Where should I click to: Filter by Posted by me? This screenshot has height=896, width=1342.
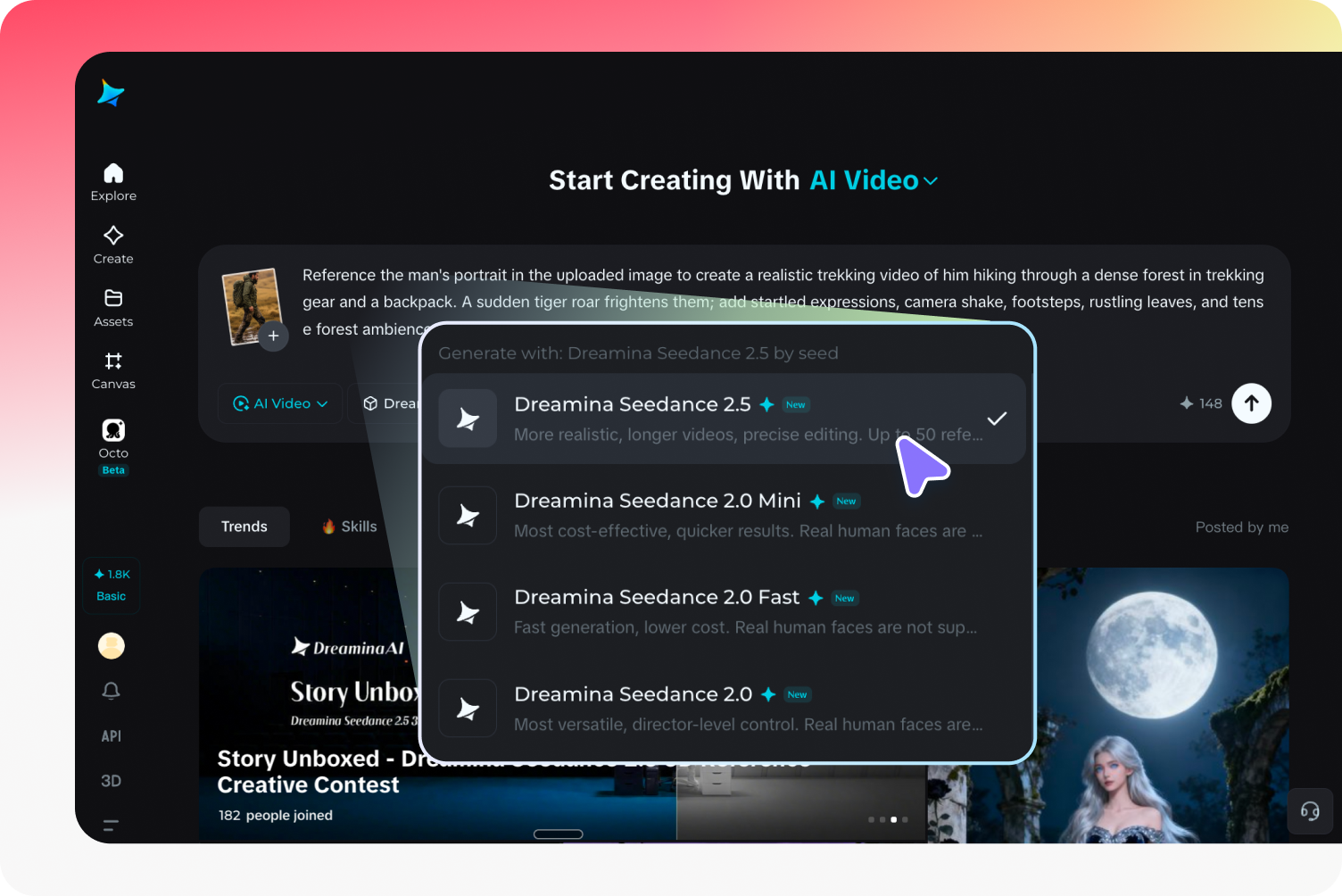1242,527
